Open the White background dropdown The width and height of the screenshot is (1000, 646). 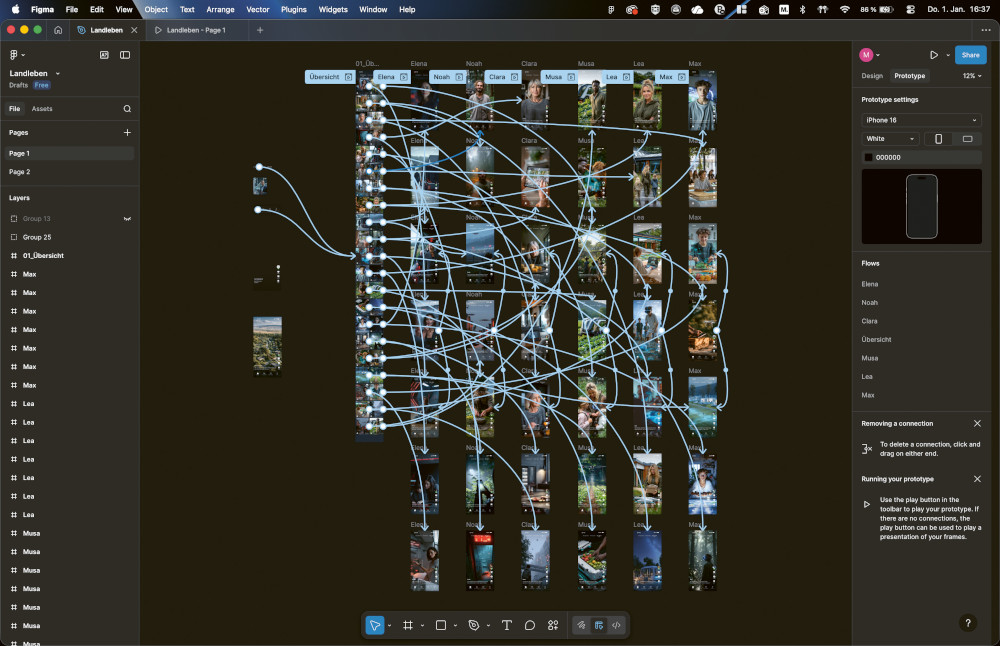point(889,139)
